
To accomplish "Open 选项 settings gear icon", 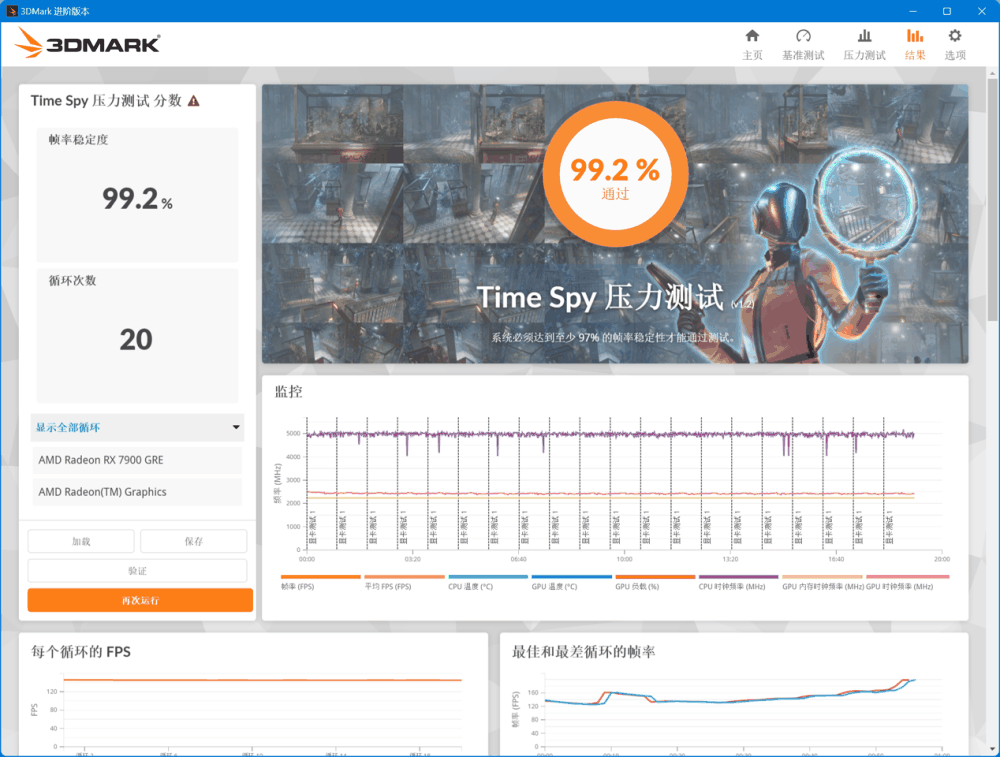I will [x=954, y=42].
